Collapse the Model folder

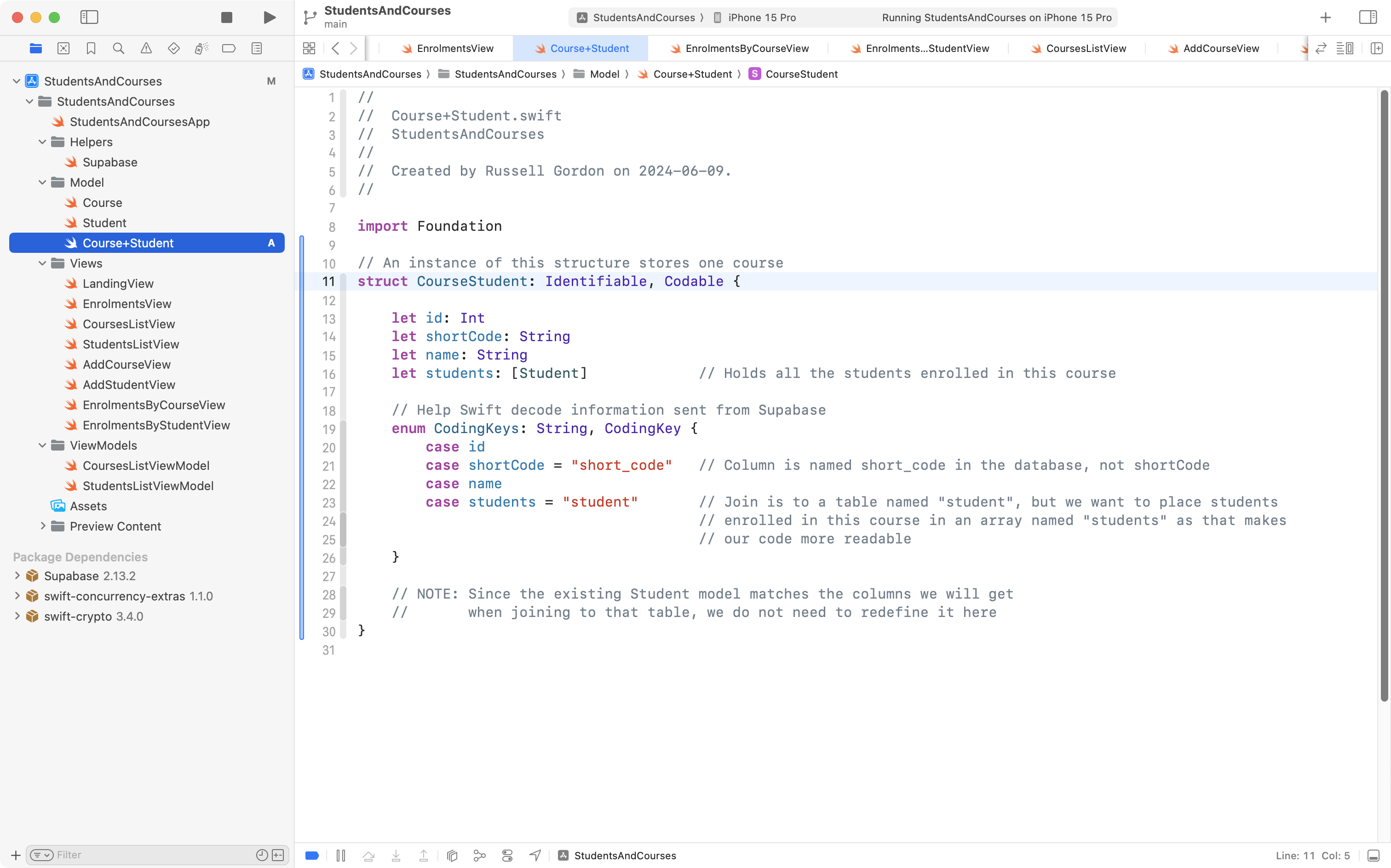[41, 182]
